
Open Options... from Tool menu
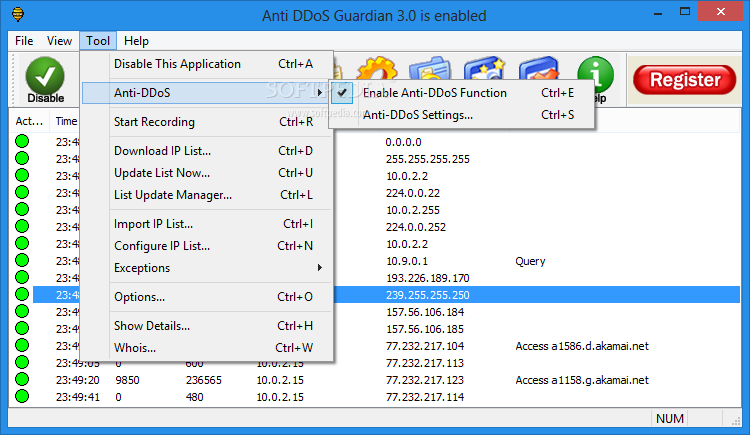click(x=207, y=297)
